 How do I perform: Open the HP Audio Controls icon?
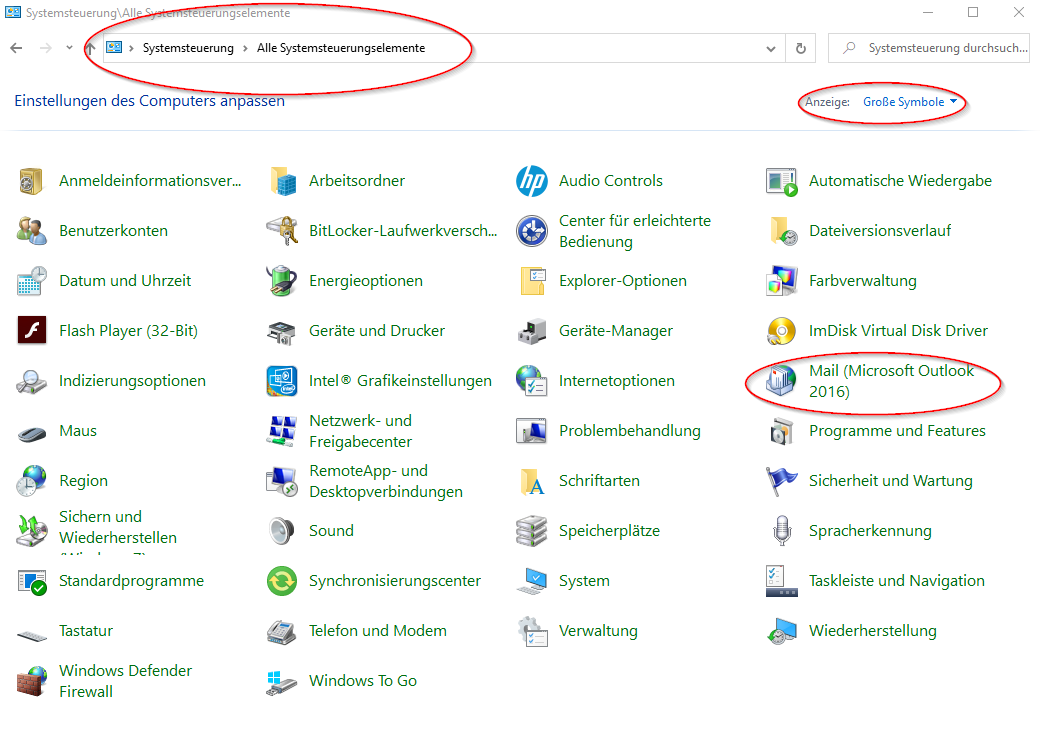point(531,181)
